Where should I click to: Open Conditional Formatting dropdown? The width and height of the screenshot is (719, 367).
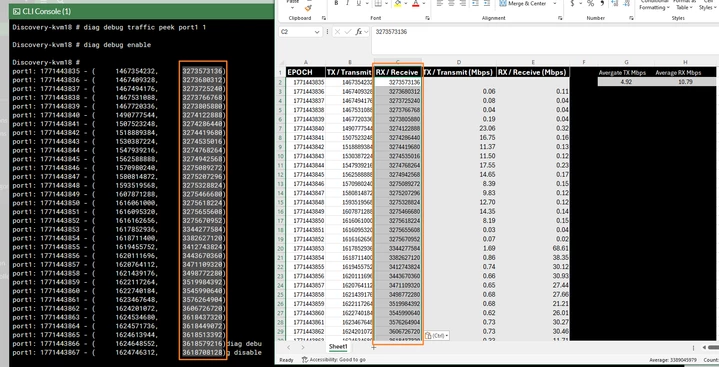click(x=654, y=5)
